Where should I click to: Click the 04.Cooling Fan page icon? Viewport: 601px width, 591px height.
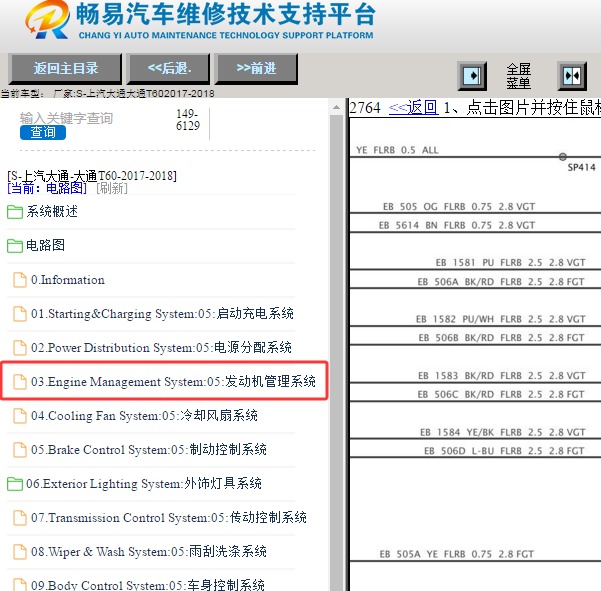(x=20, y=416)
